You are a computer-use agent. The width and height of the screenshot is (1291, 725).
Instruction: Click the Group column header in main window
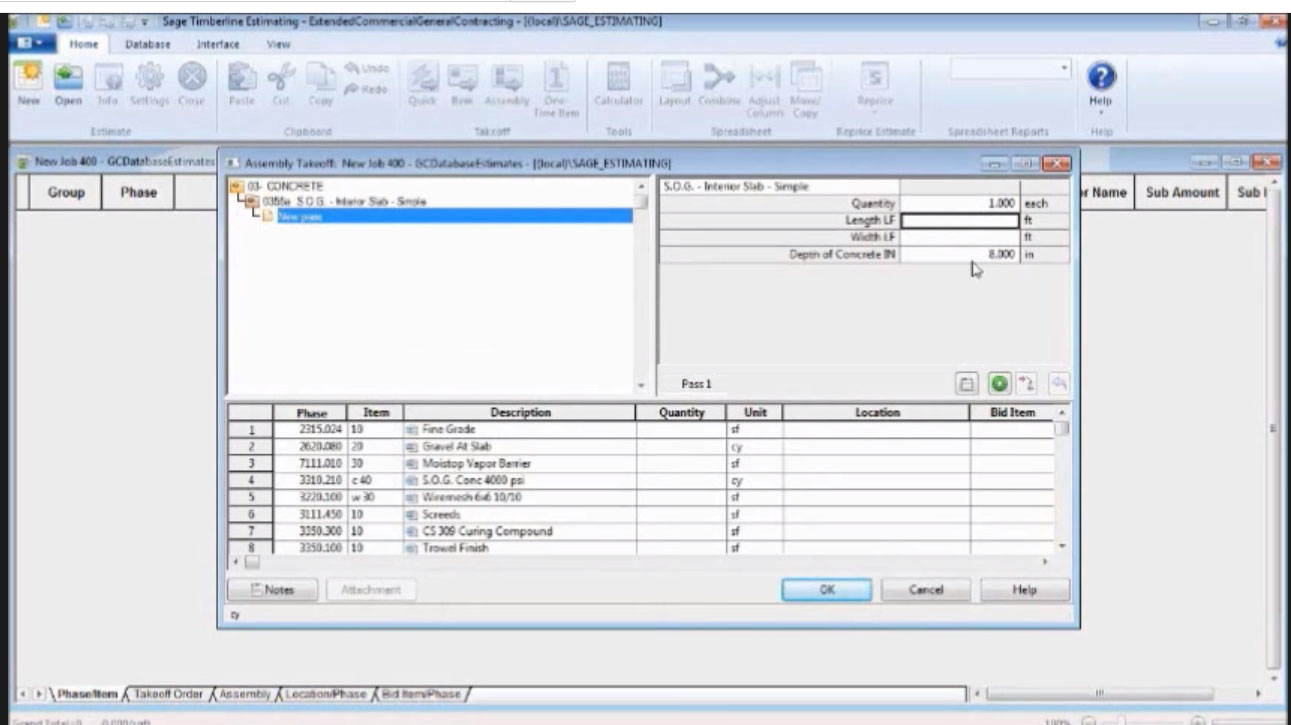pyautogui.click(x=65, y=192)
